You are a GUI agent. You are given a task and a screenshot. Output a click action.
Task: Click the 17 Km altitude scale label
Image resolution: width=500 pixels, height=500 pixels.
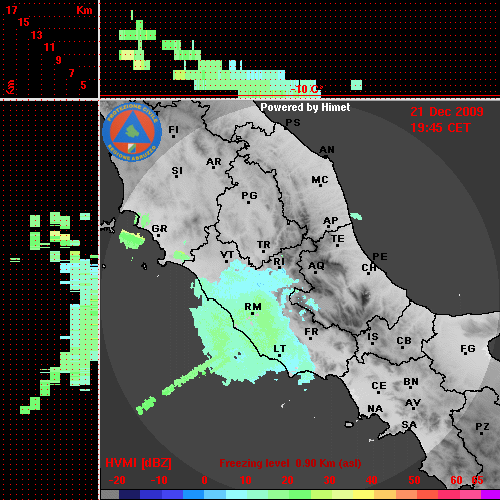tap(12, 10)
